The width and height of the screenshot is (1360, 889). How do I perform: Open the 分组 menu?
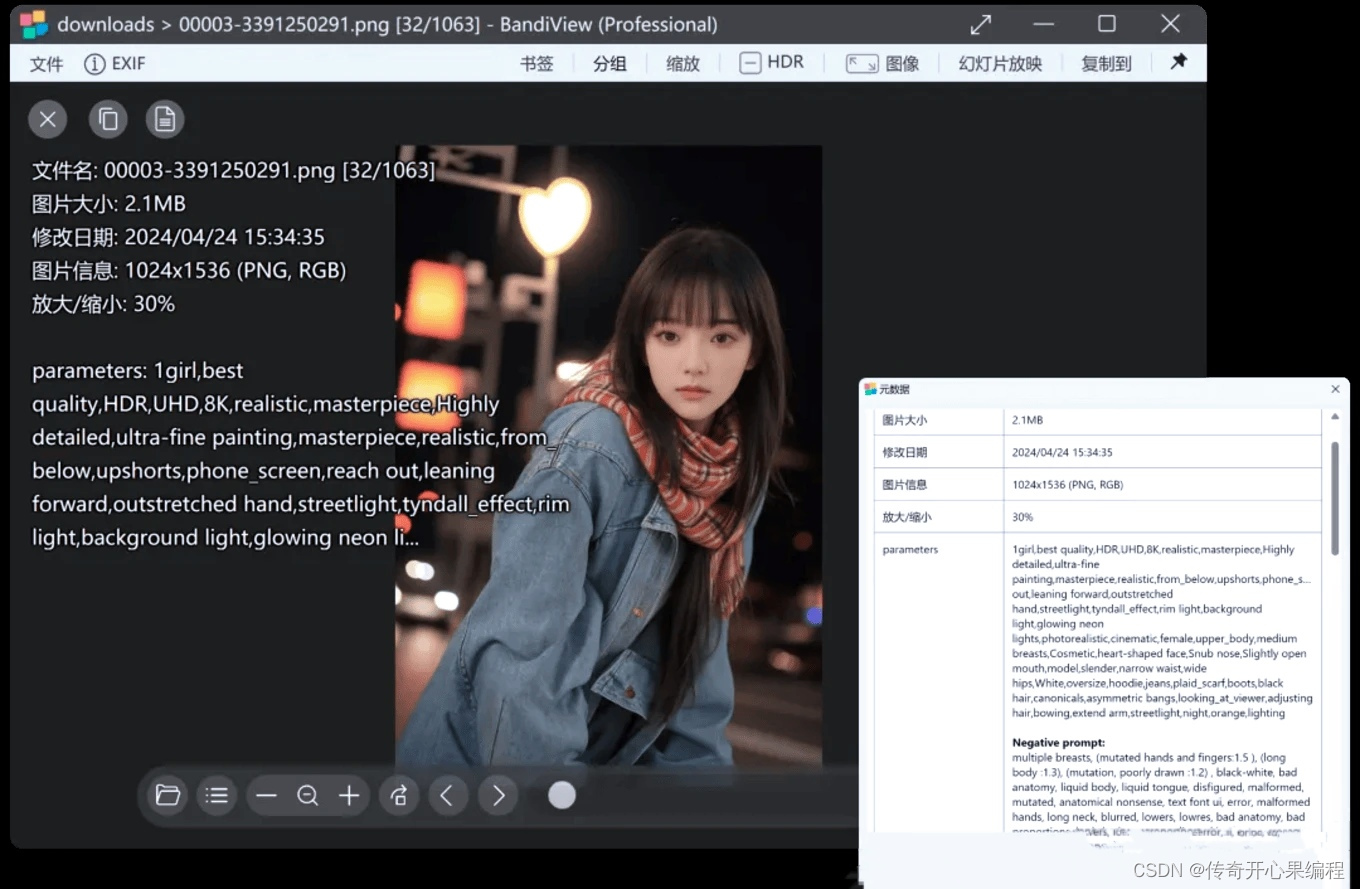[610, 64]
